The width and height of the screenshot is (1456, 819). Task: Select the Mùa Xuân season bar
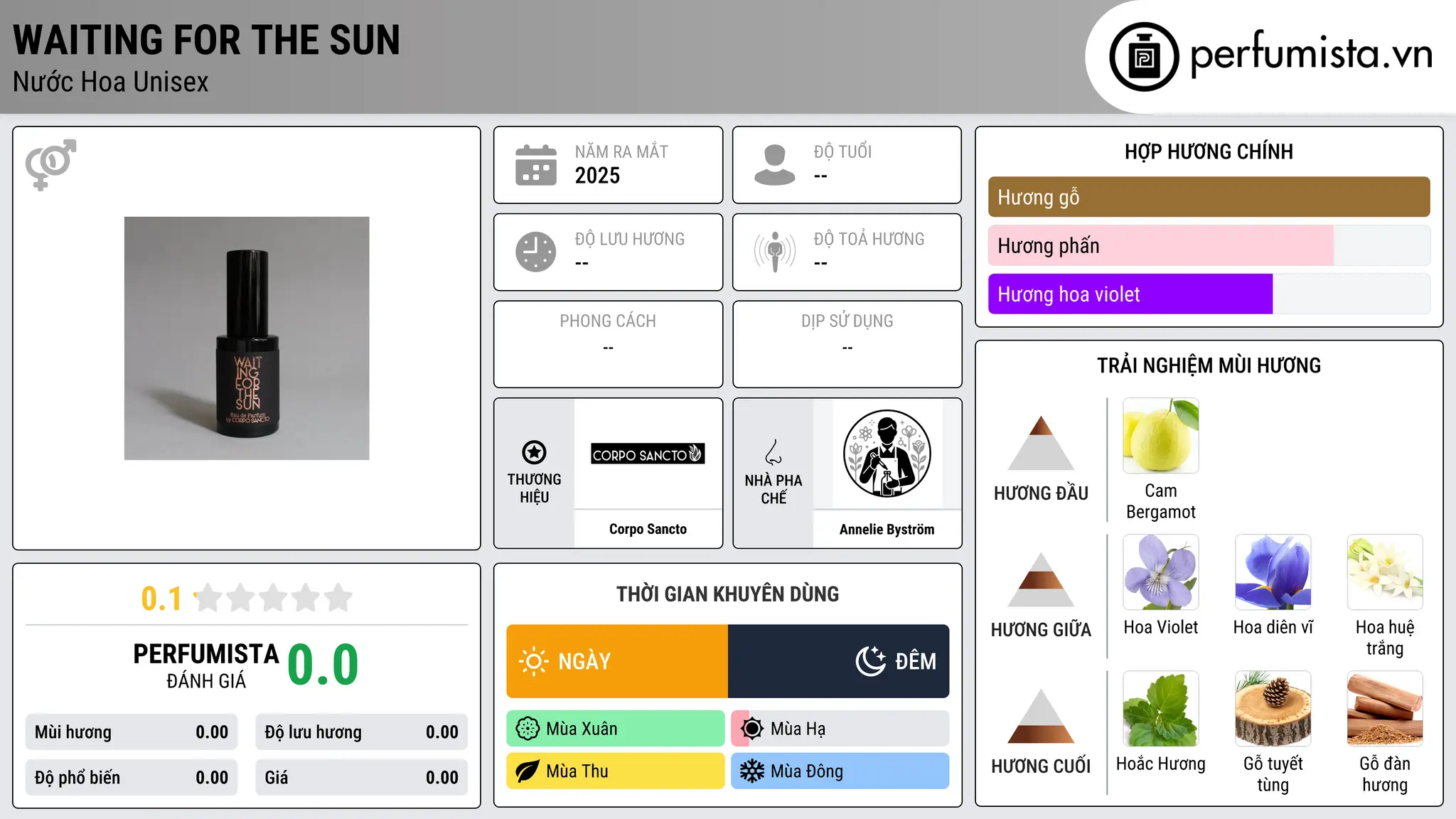616,729
